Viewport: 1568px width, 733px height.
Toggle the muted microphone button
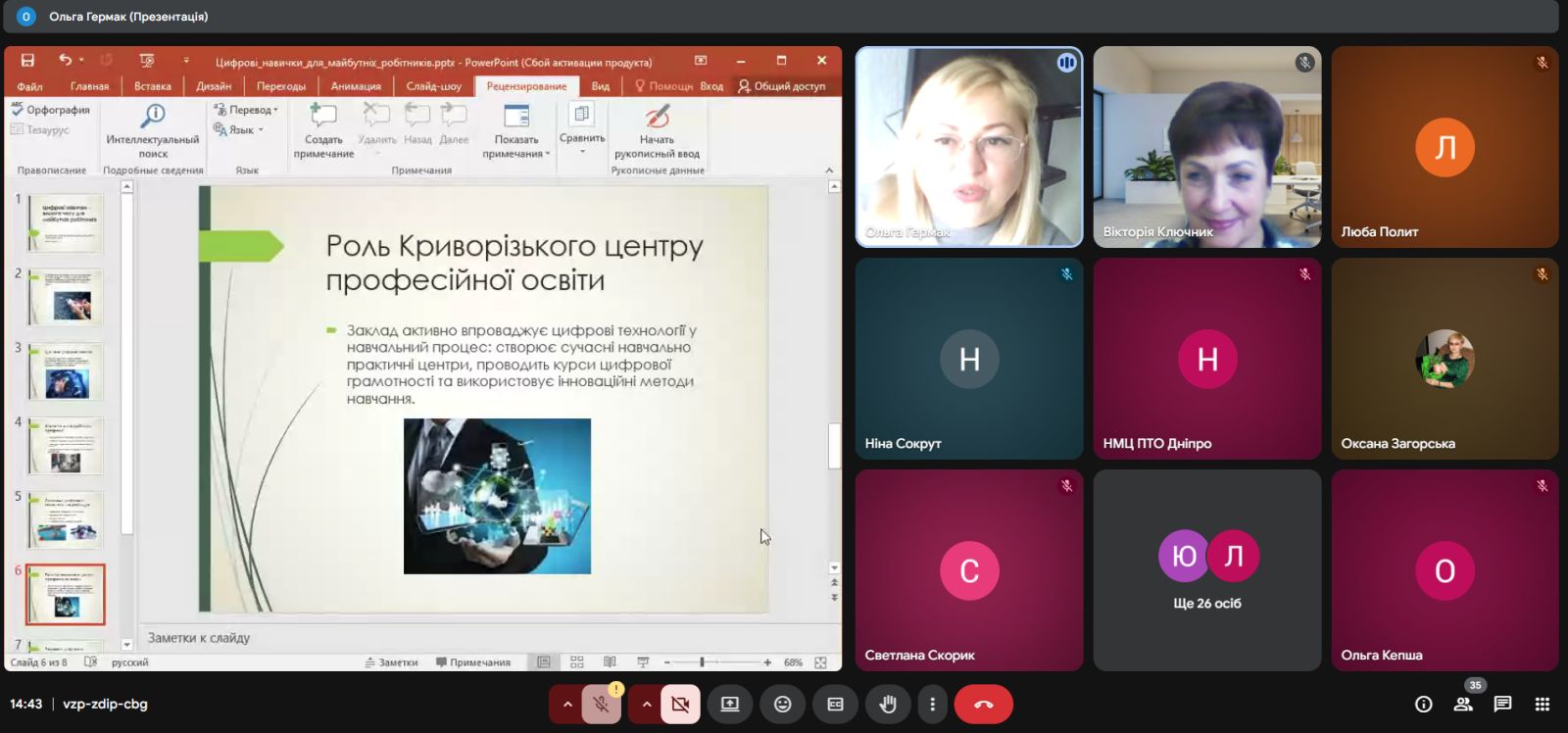(602, 704)
